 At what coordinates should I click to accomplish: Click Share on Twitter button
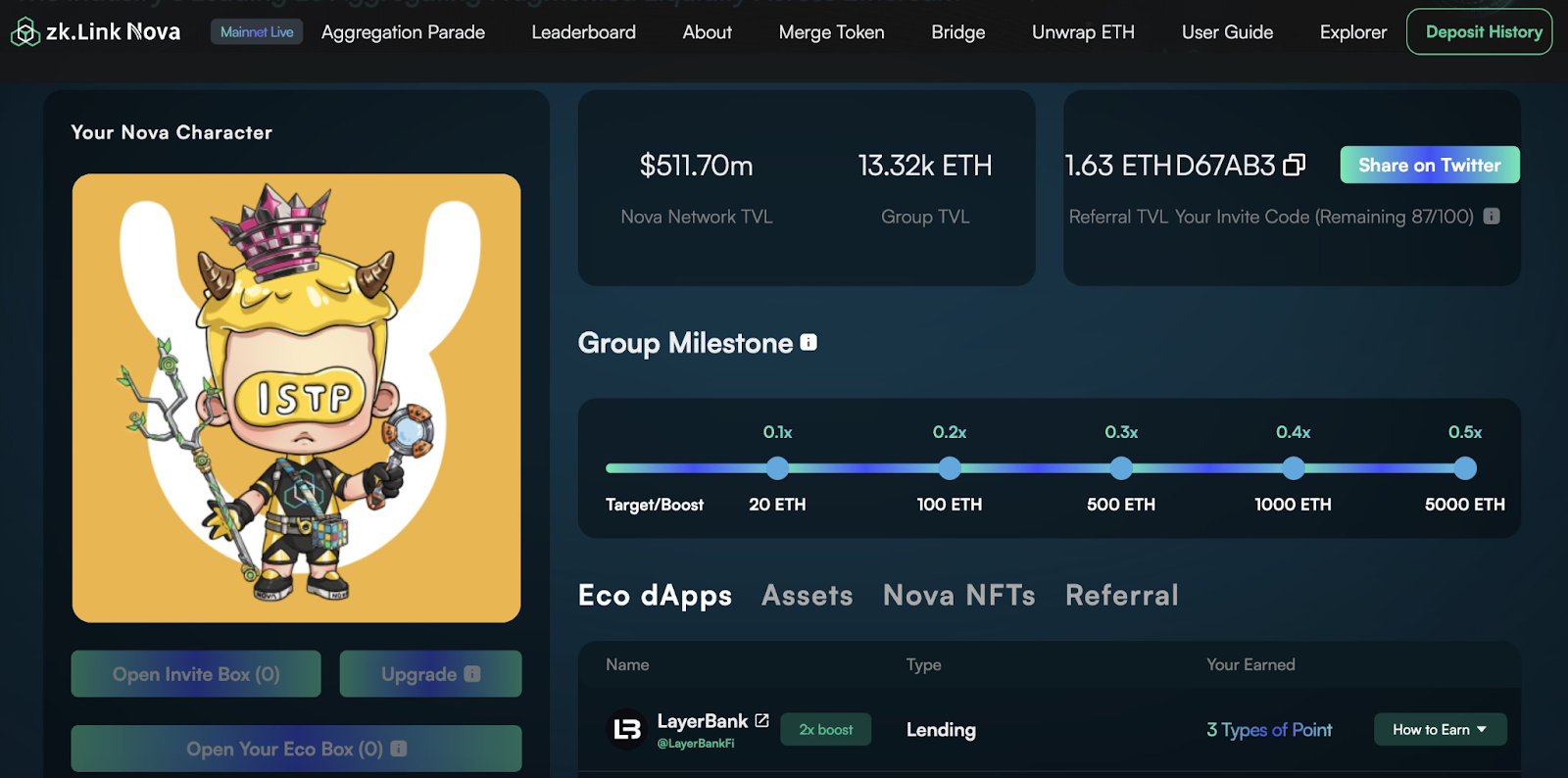pos(1430,165)
